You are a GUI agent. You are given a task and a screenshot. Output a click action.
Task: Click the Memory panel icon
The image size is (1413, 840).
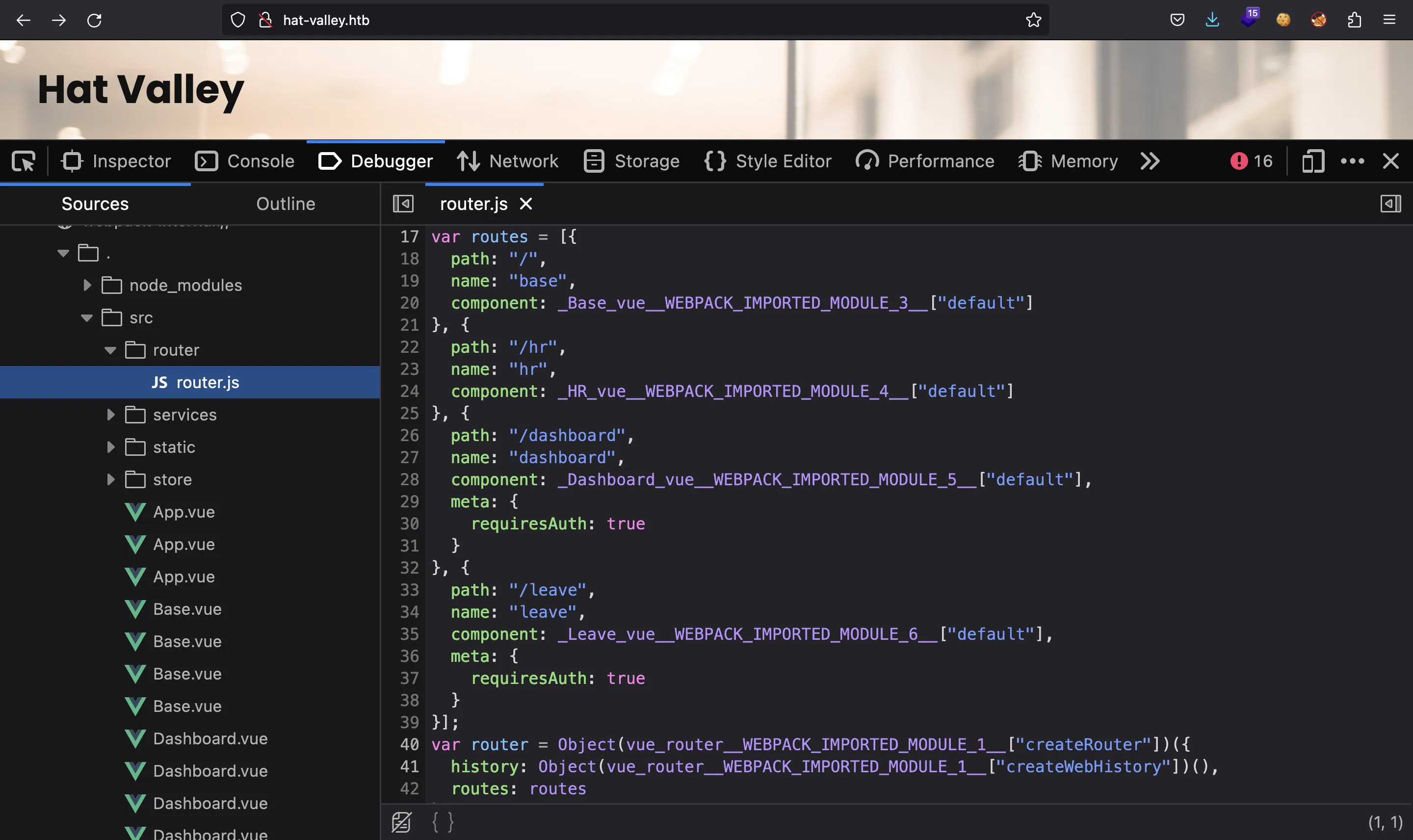coord(1030,160)
